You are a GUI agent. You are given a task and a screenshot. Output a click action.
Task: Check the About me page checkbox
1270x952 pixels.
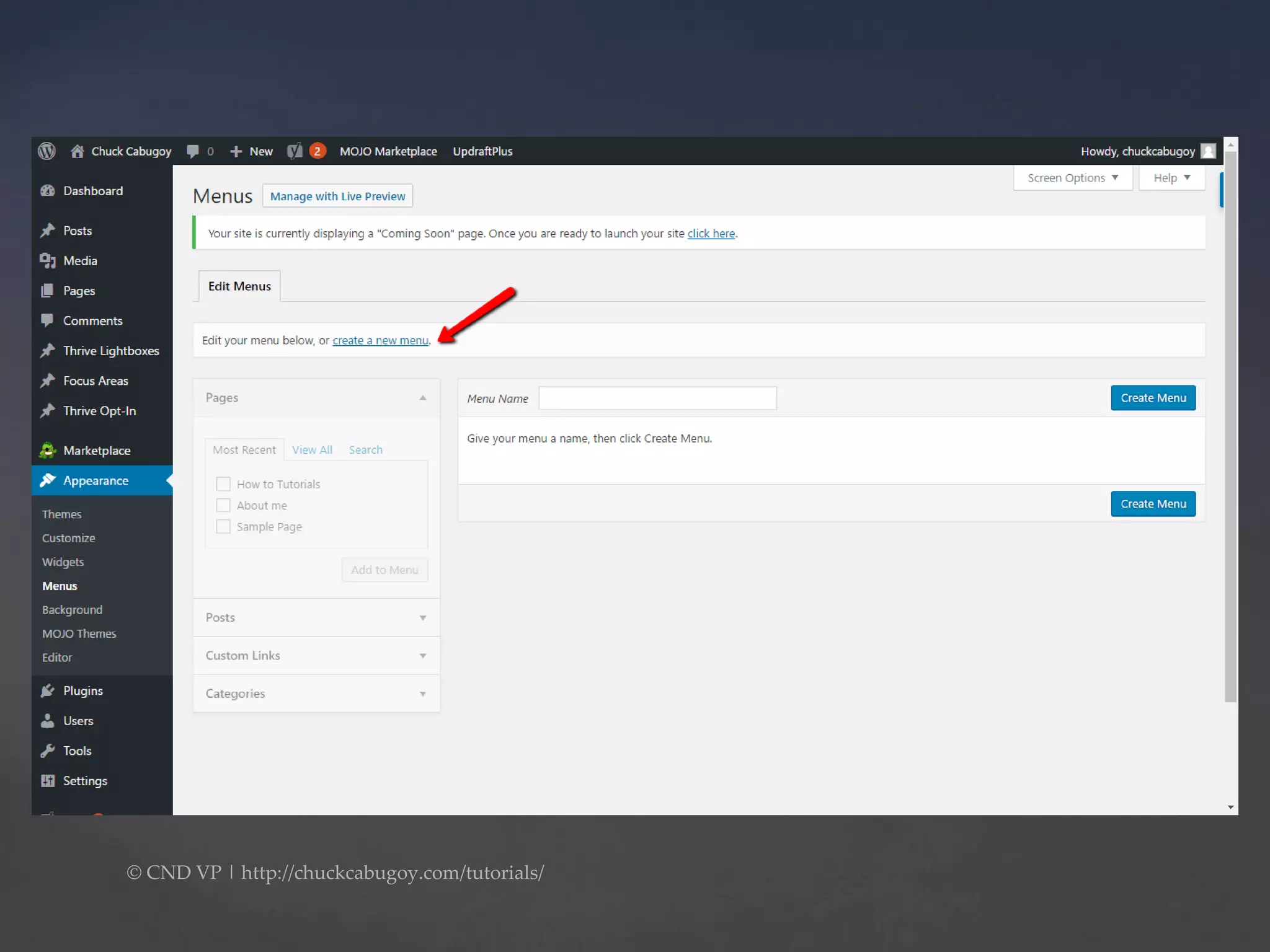pos(223,505)
